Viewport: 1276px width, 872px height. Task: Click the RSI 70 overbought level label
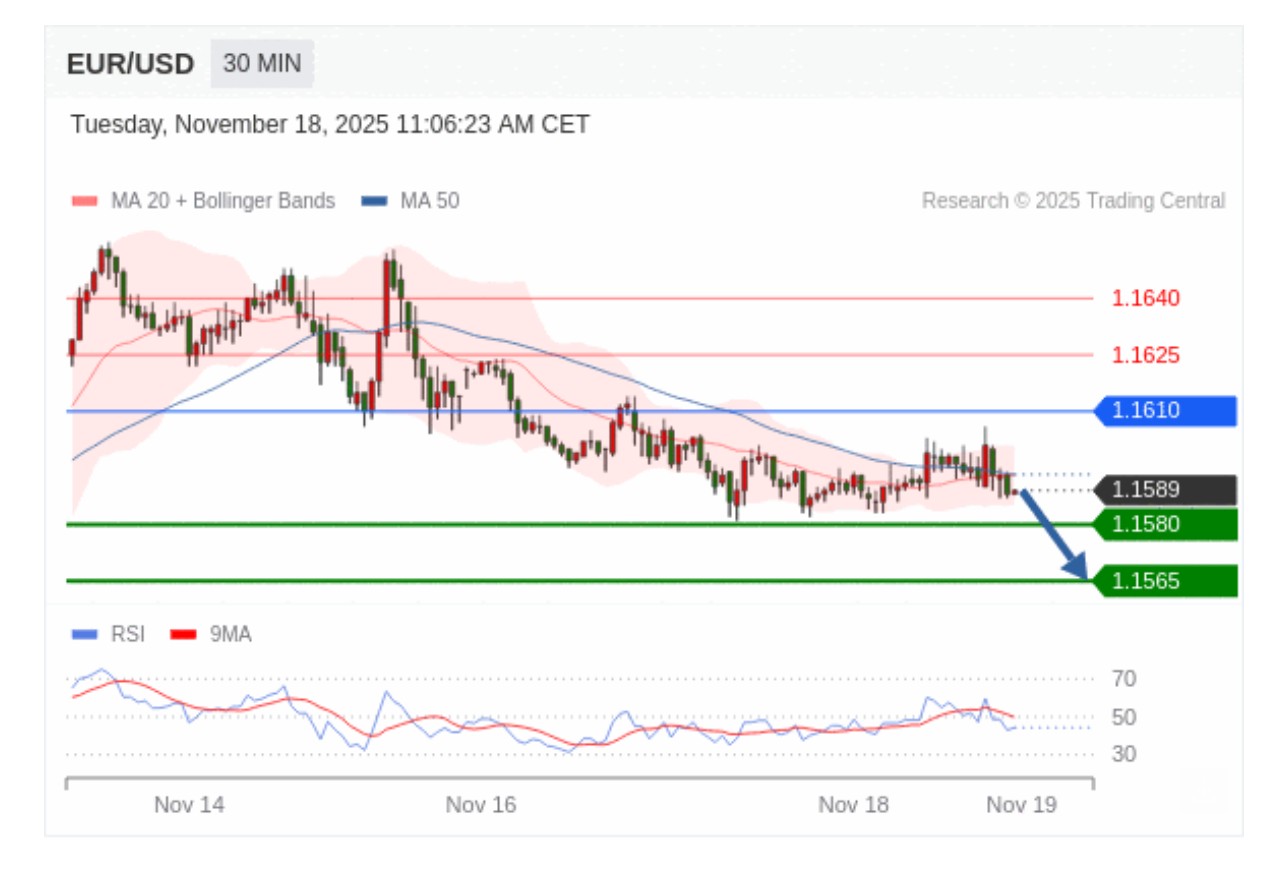pyautogui.click(x=1123, y=680)
